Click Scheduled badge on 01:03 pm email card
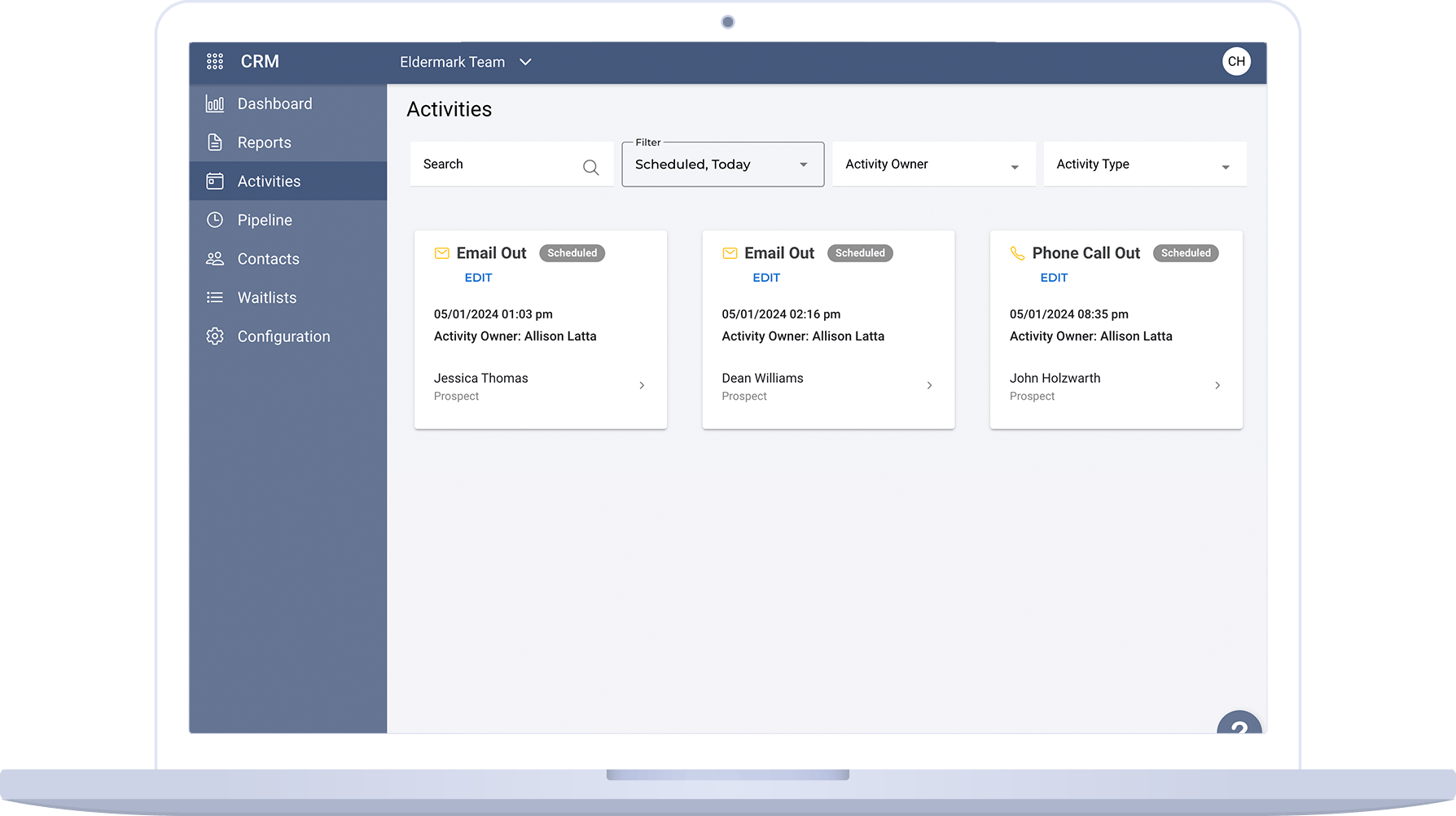The width and height of the screenshot is (1456, 816). pyautogui.click(x=572, y=253)
